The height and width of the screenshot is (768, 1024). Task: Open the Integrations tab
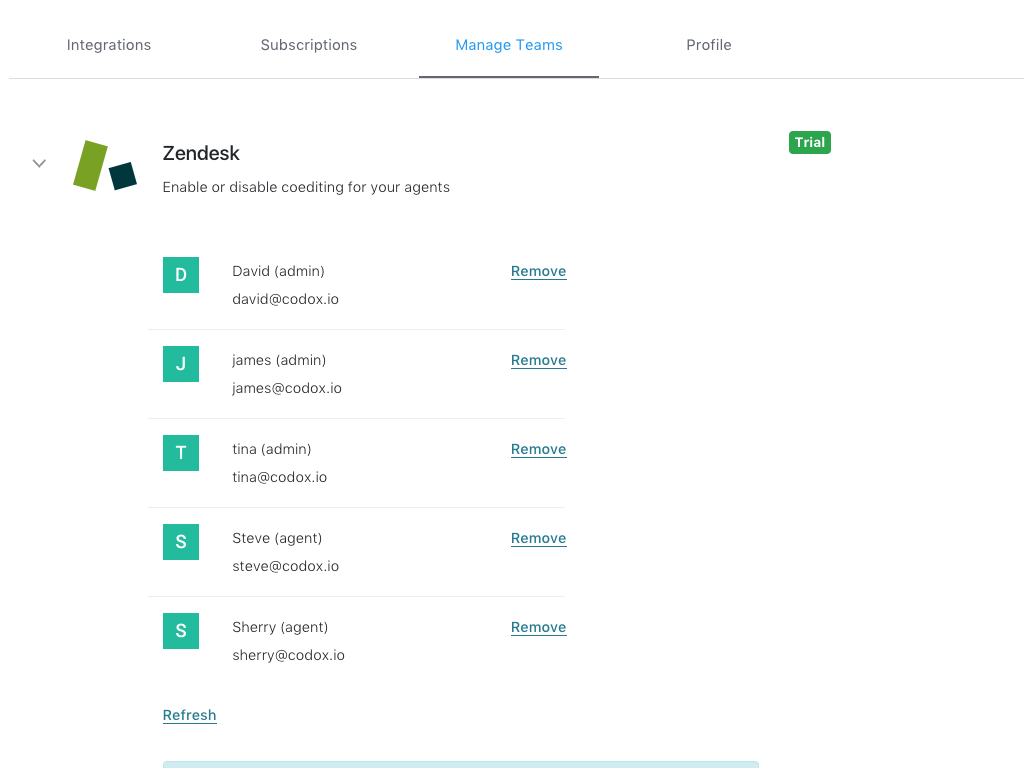[x=109, y=45]
